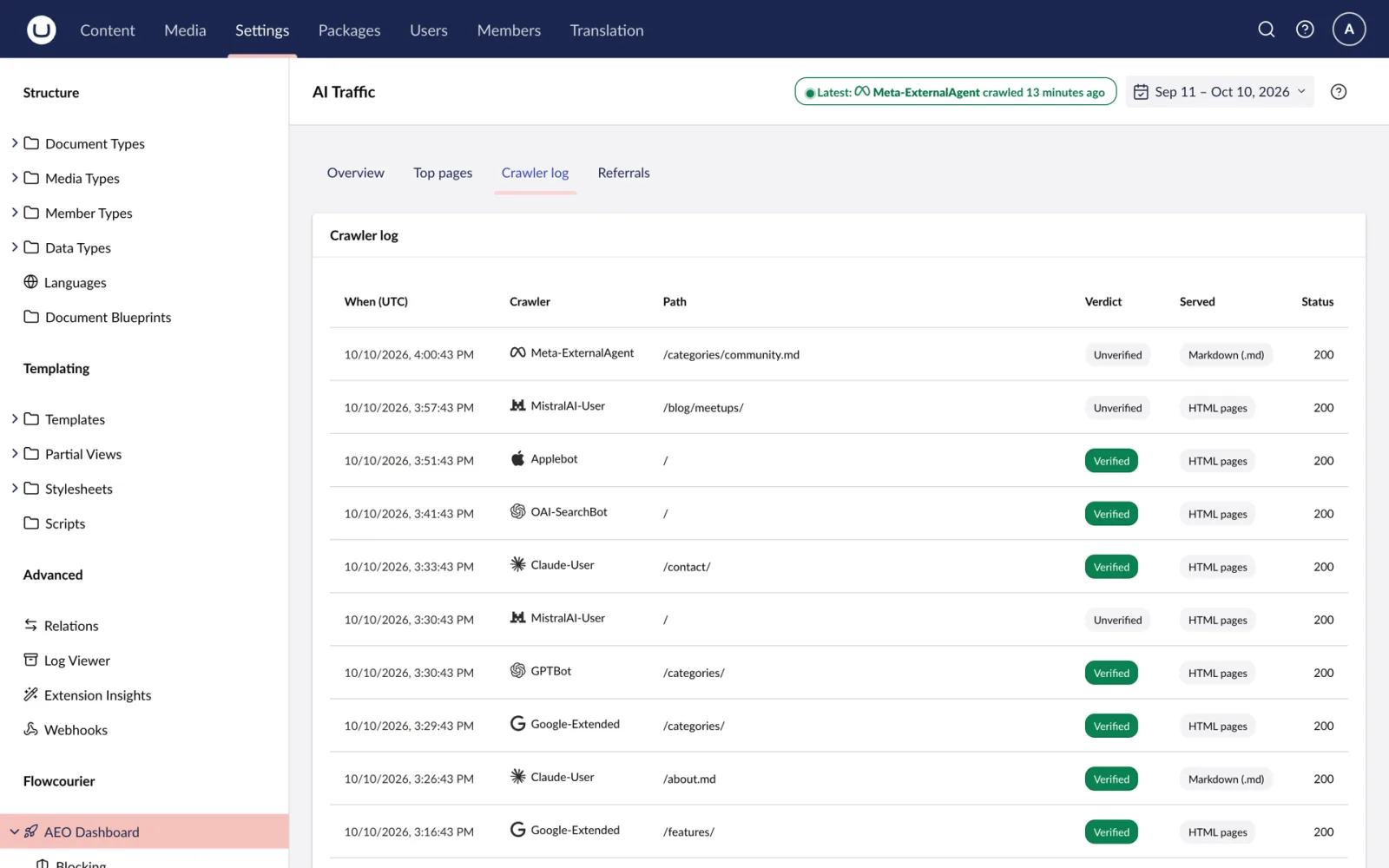
Task: Open the Members section
Action: tap(509, 30)
